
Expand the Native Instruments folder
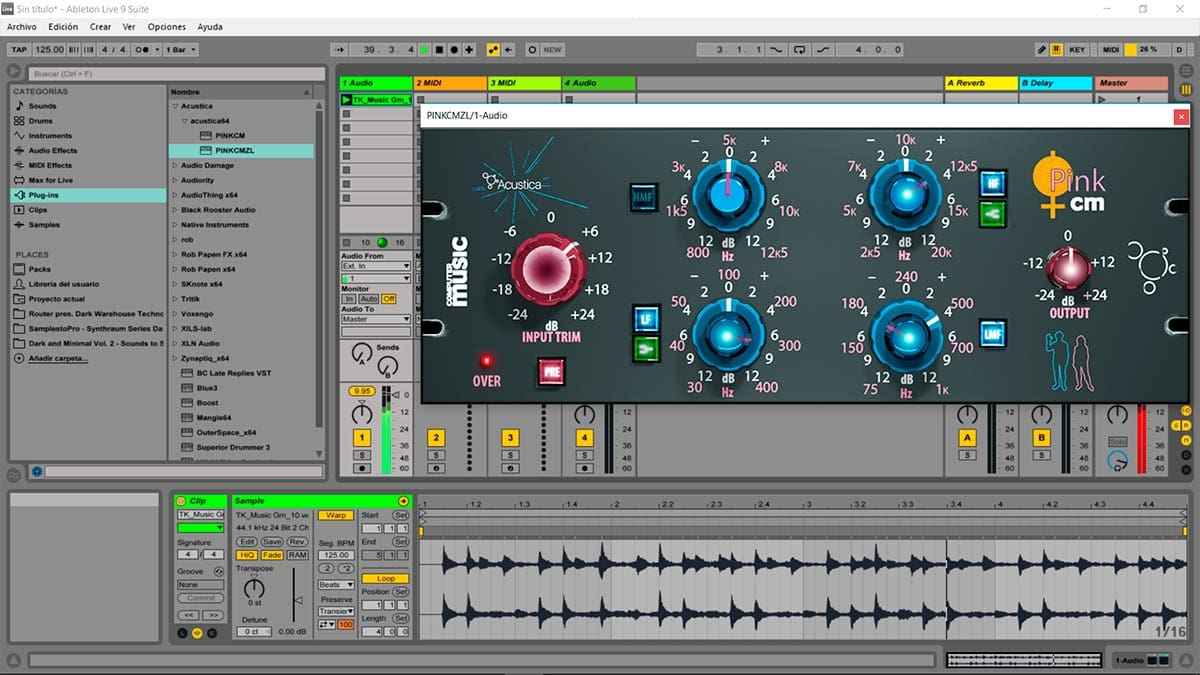click(x=175, y=225)
